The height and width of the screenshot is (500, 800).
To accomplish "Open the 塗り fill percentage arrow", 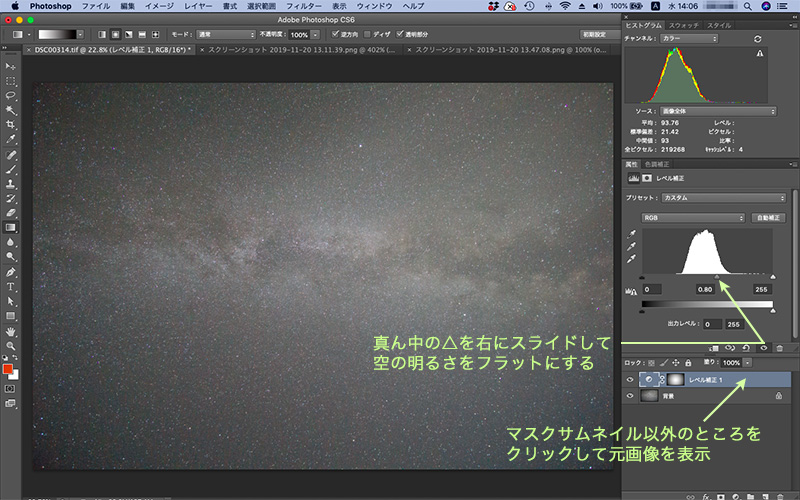I will (747, 363).
